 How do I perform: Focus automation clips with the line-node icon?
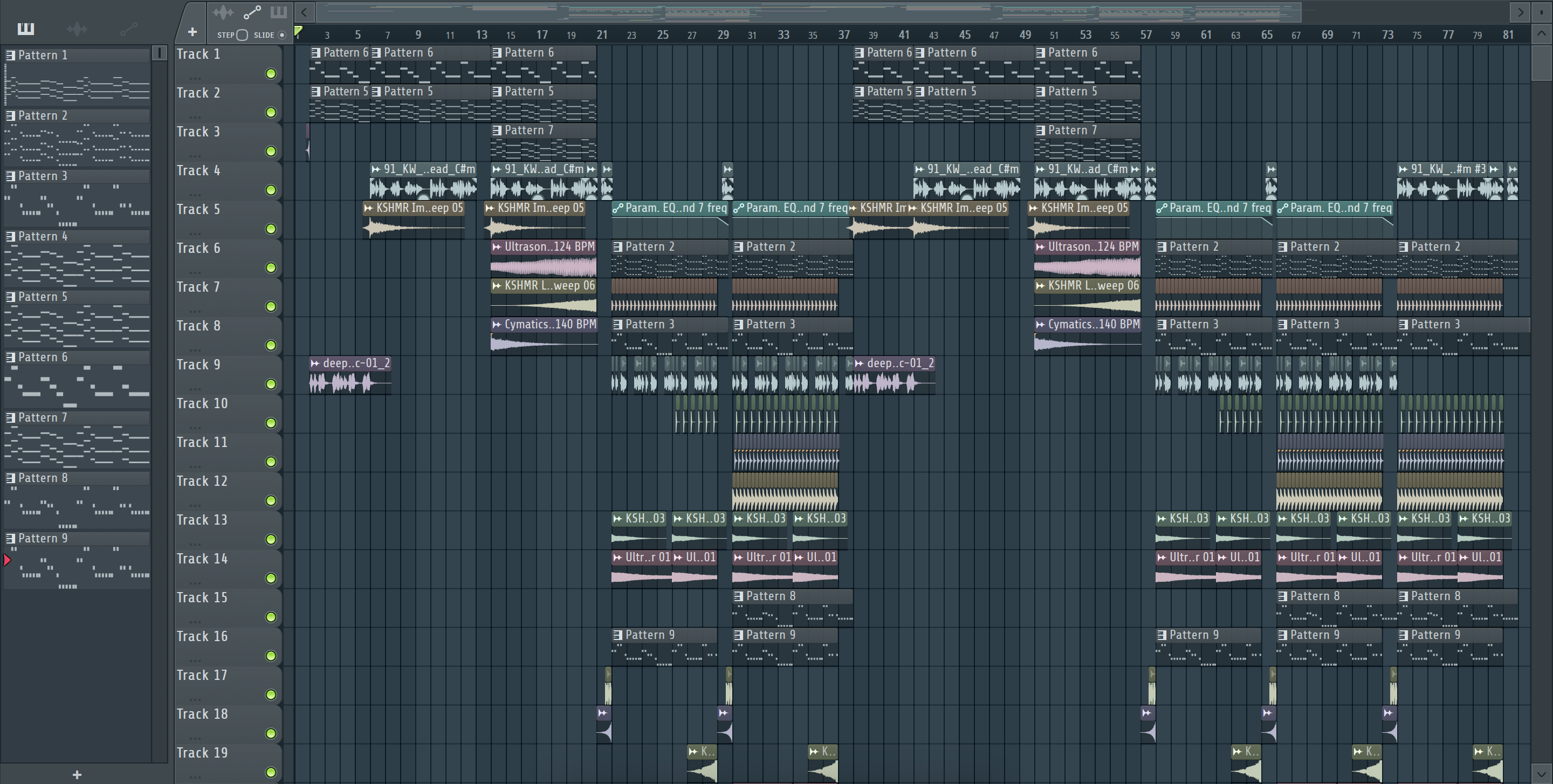click(252, 12)
